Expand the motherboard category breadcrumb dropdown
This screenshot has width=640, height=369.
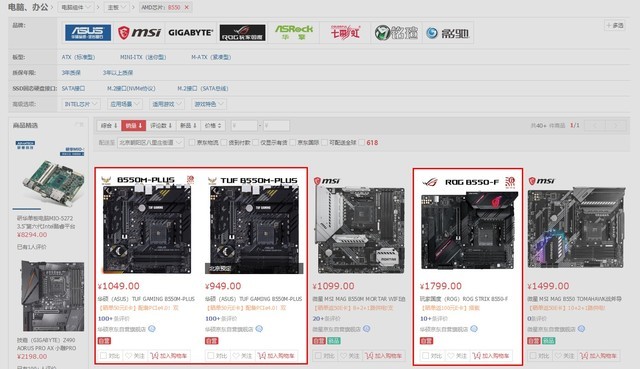[117, 7]
